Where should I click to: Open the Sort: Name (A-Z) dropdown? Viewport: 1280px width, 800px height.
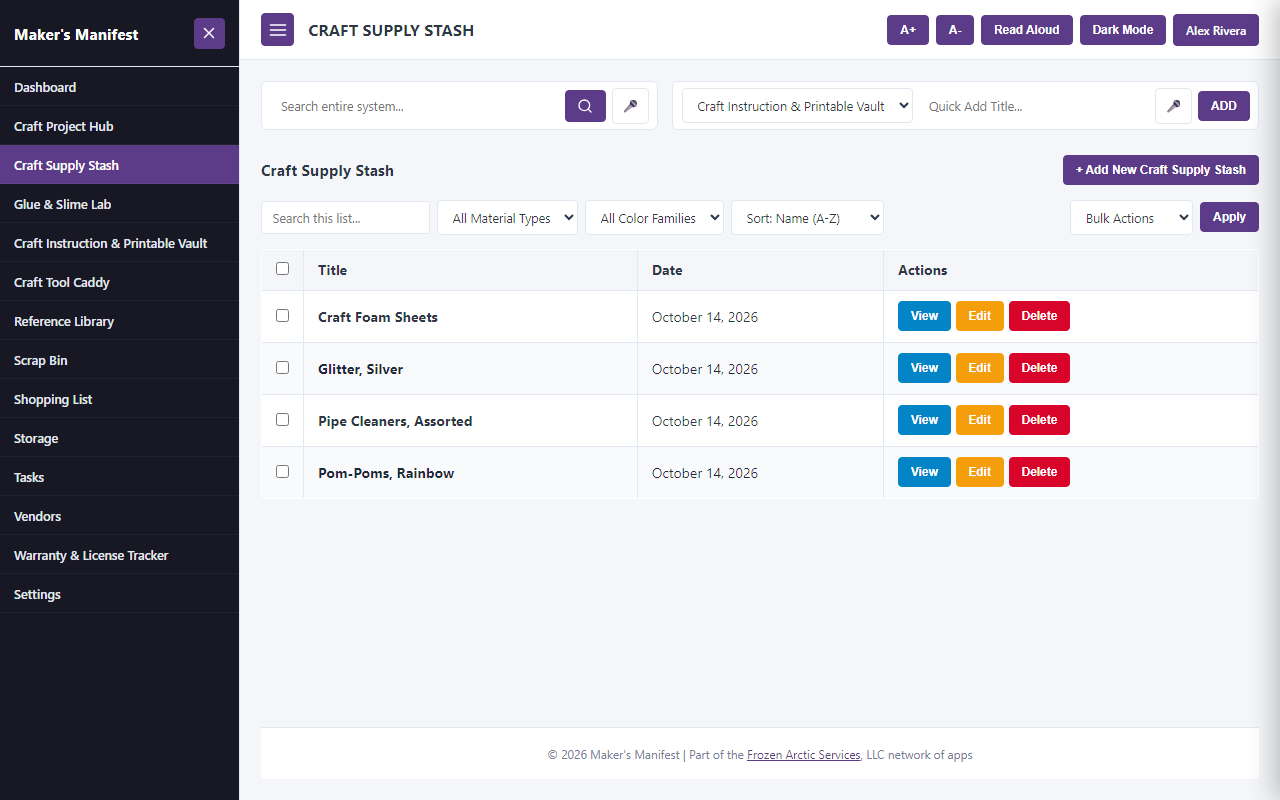[x=807, y=218]
